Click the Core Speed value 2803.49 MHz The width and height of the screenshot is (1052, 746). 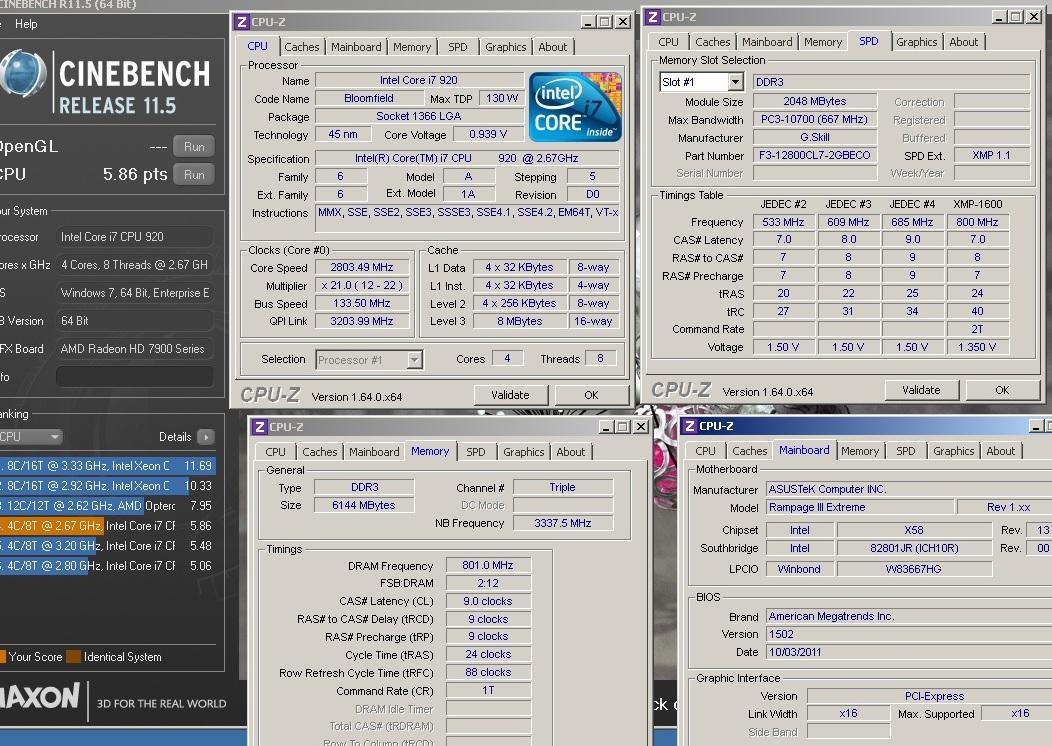pyautogui.click(x=362, y=267)
